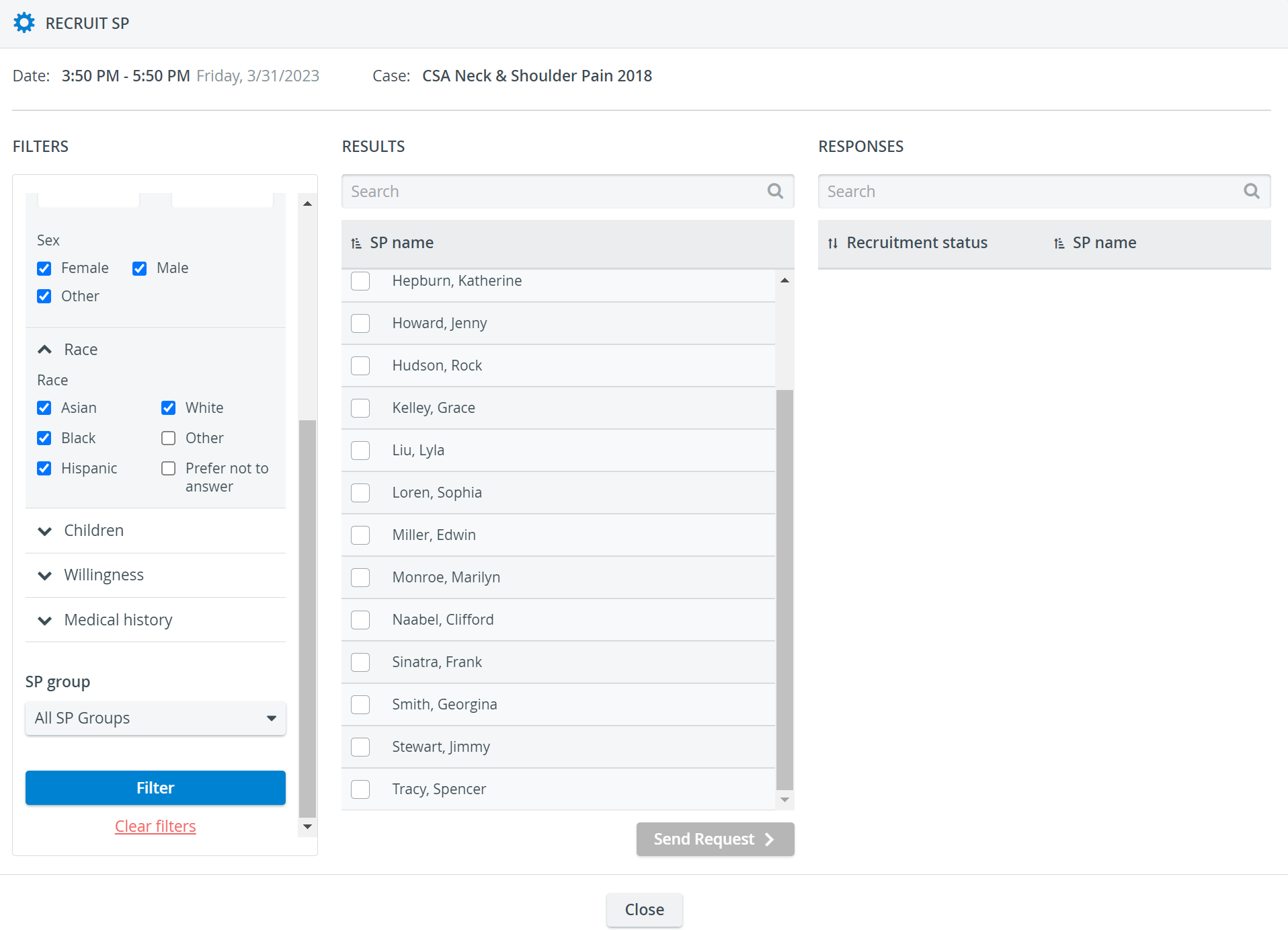Click the Results search magnifier icon
Screen dimensions: 1288x930
tap(775, 192)
